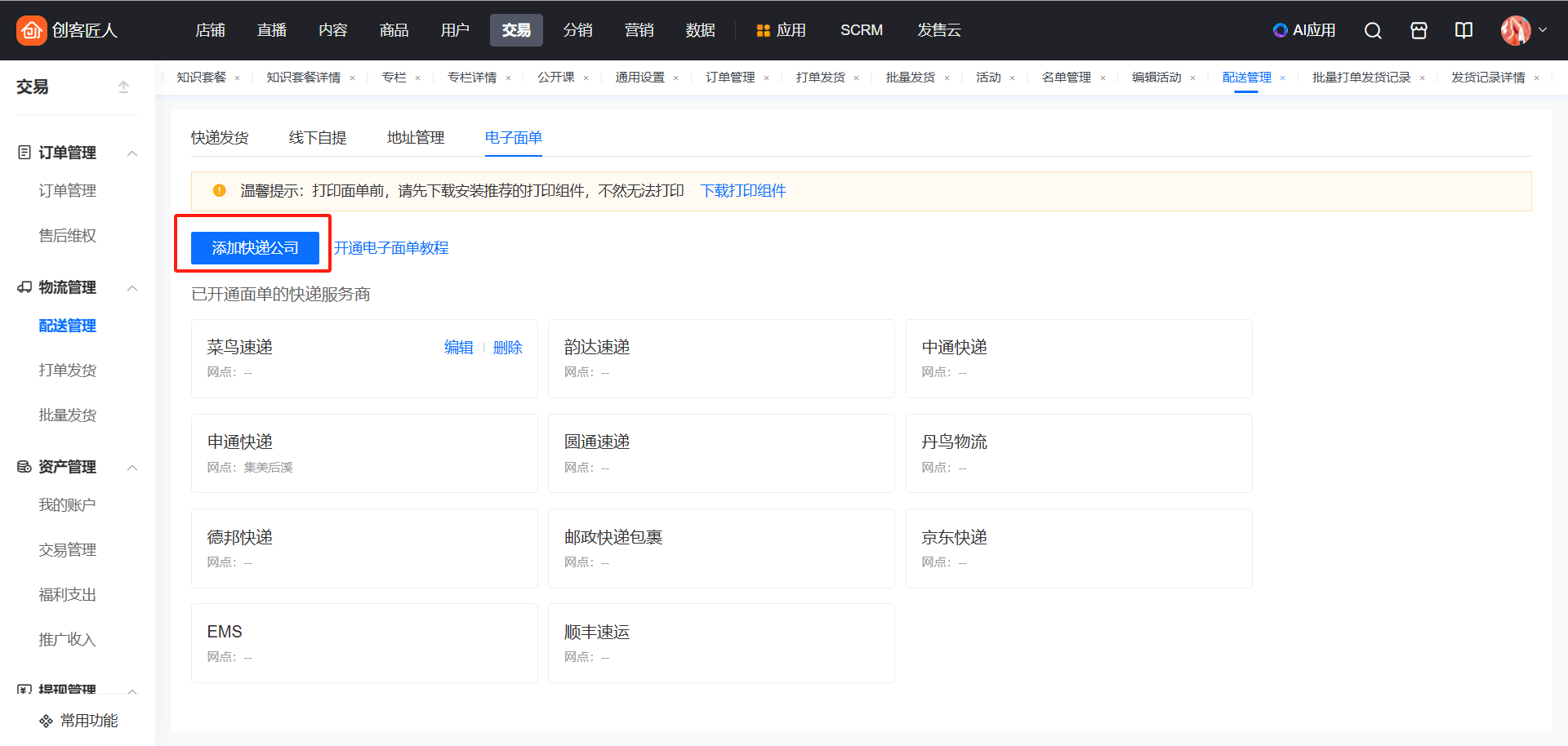Viewport: 1568px width, 746px height.
Task: Click the 添加快递公司 button
Action: click(x=255, y=248)
